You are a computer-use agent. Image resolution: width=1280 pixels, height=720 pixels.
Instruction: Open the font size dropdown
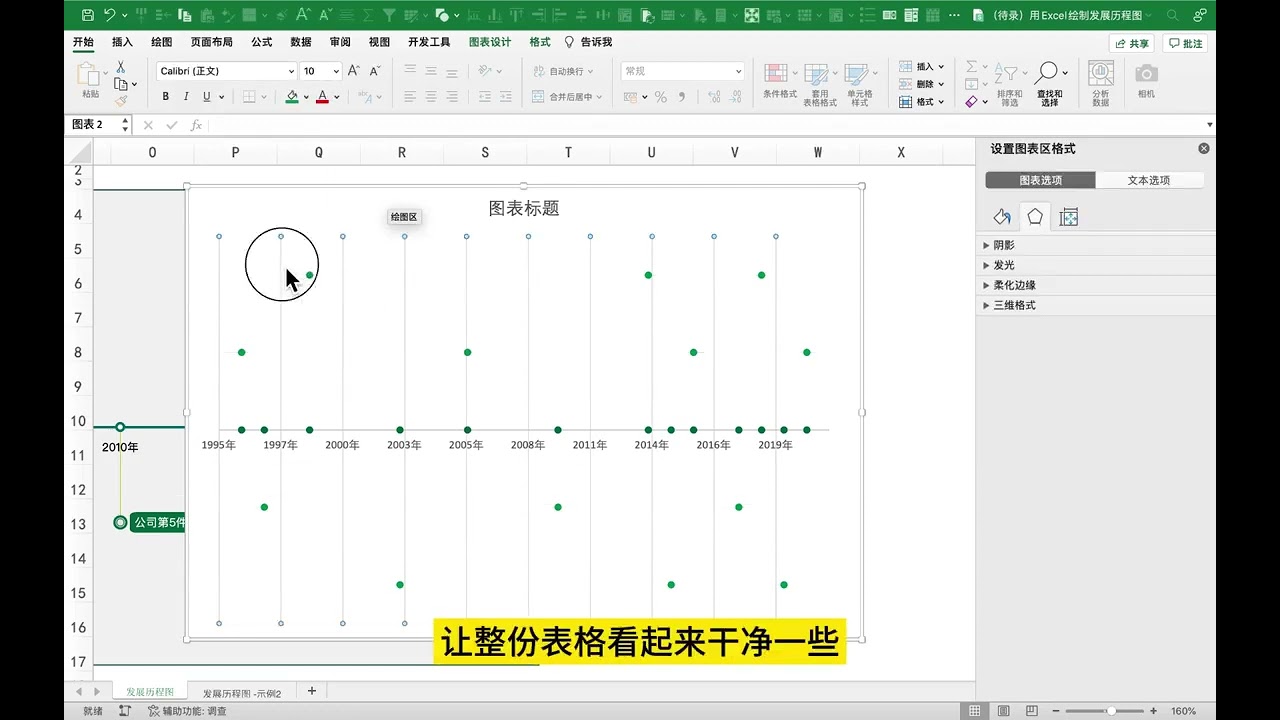pyautogui.click(x=335, y=71)
